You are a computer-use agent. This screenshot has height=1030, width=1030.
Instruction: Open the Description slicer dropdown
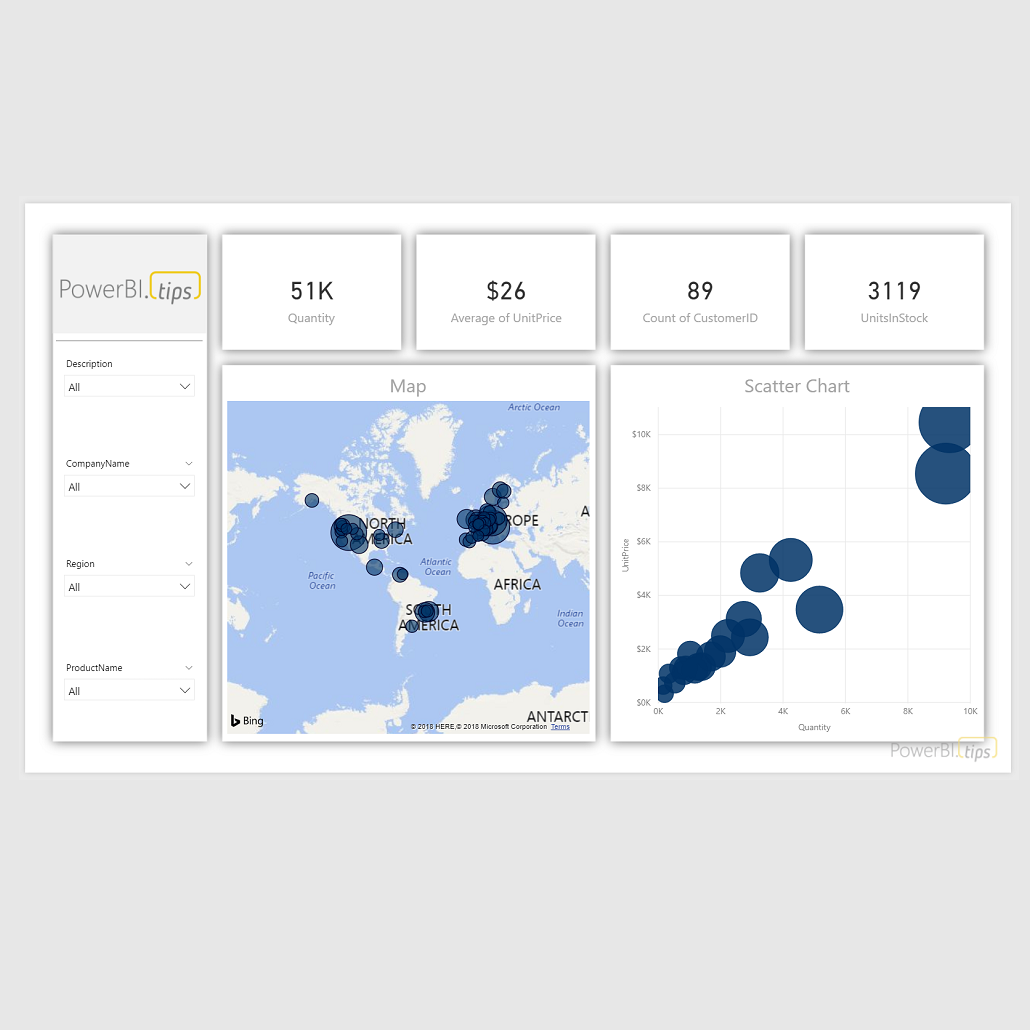pyautogui.click(x=129, y=387)
